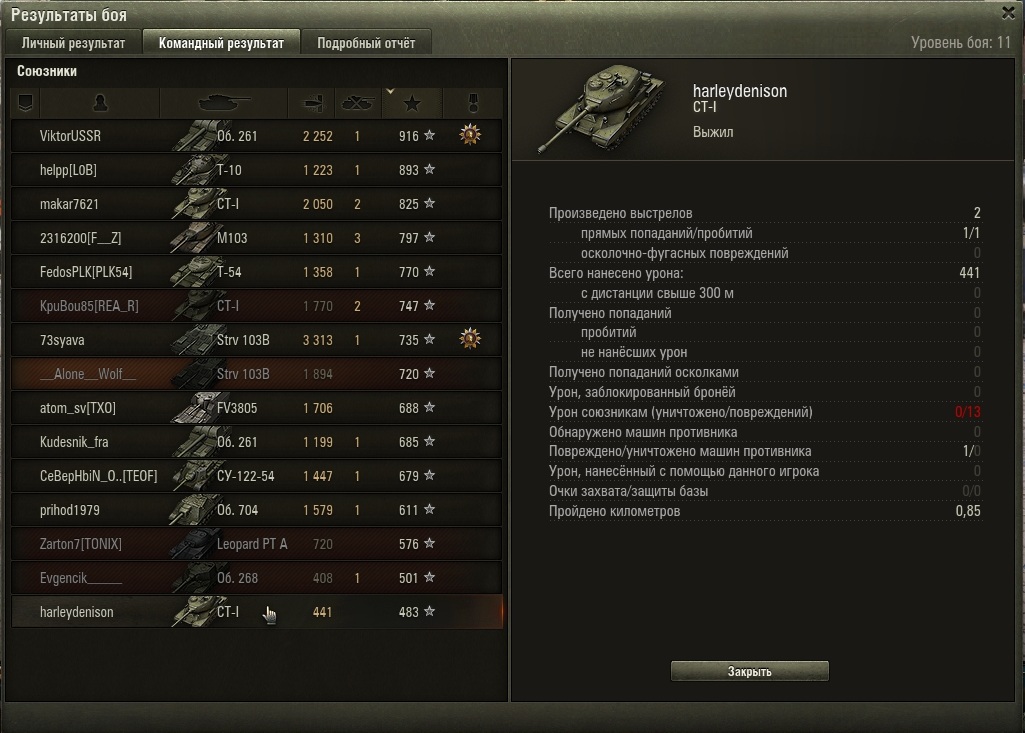The width and height of the screenshot is (1025, 733).
Task: Close the battle results window
Action: coord(1008,12)
